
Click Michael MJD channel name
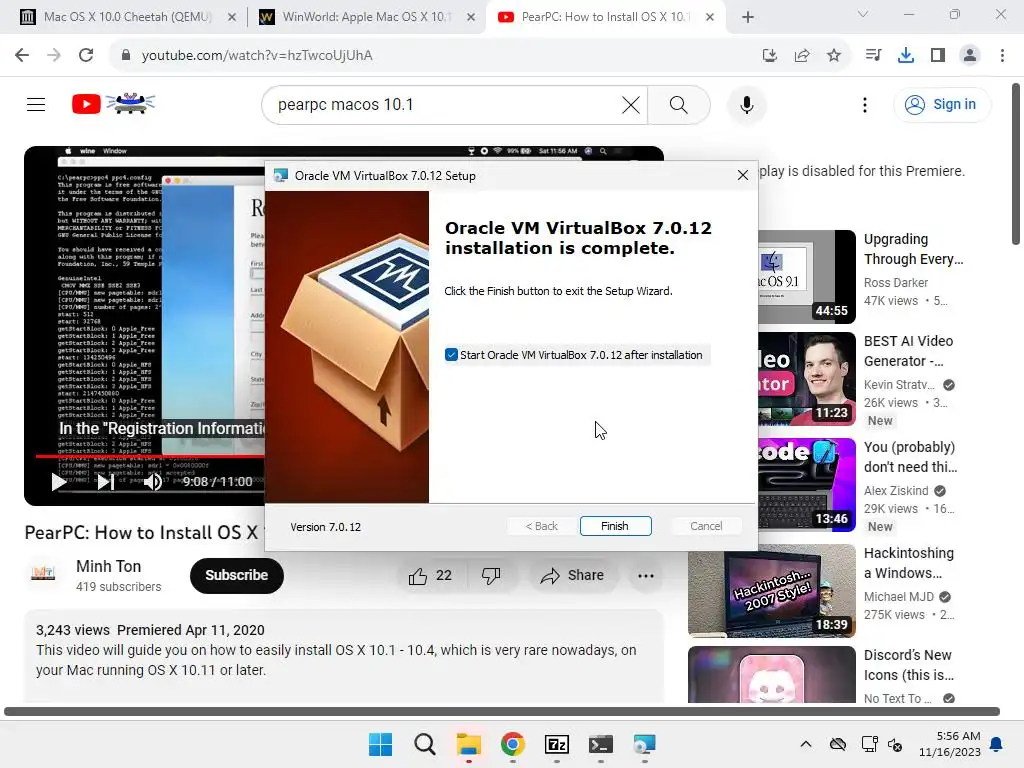(x=899, y=597)
